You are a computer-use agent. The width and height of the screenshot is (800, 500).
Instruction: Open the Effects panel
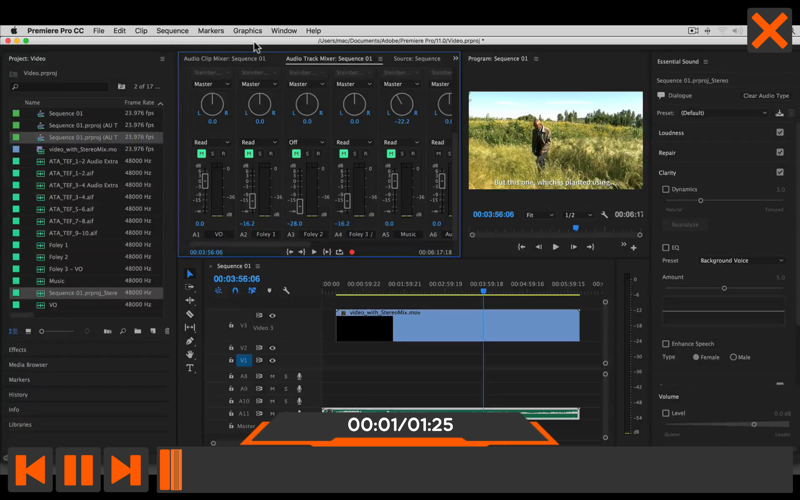click(x=17, y=349)
